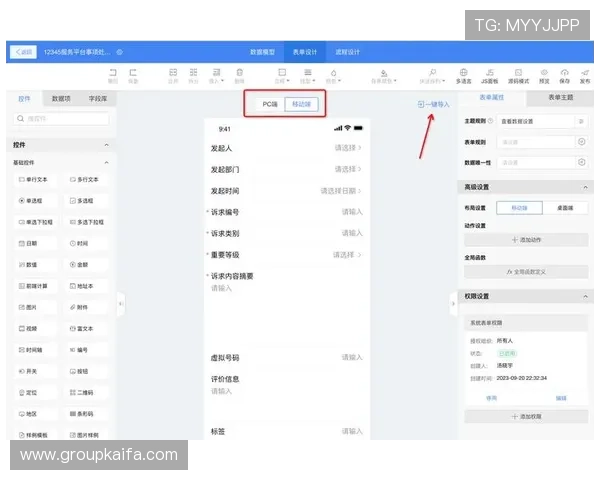Image resolution: width=600 pixels, height=480 pixels.
Task: Select the 多选框 checkbox control
Action: (x=86, y=201)
